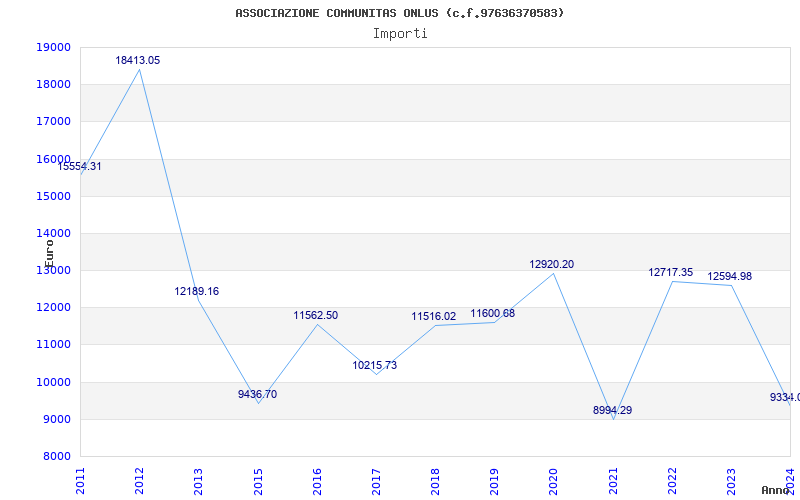The image size is (800, 500).
Task: Click the 9436.70 data label
Action: click(x=258, y=394)
